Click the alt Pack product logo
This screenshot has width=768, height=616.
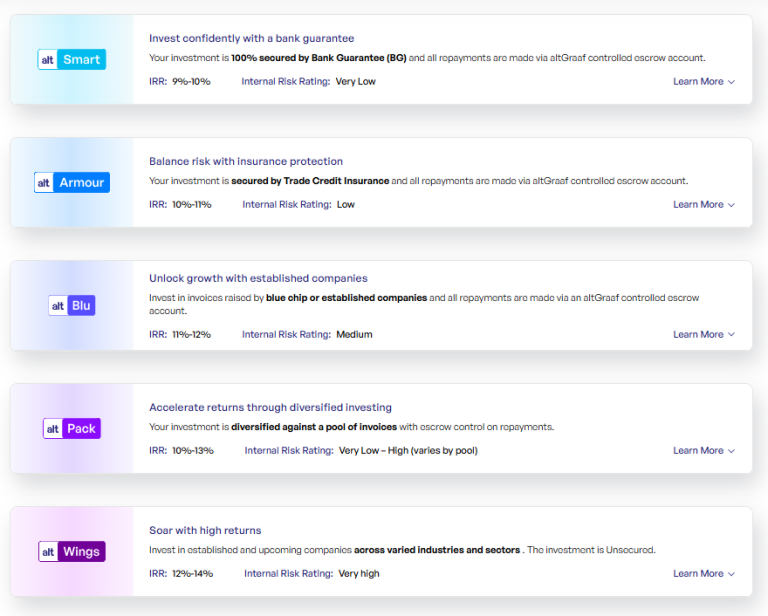pyautogui.click(x=72, y=428)
